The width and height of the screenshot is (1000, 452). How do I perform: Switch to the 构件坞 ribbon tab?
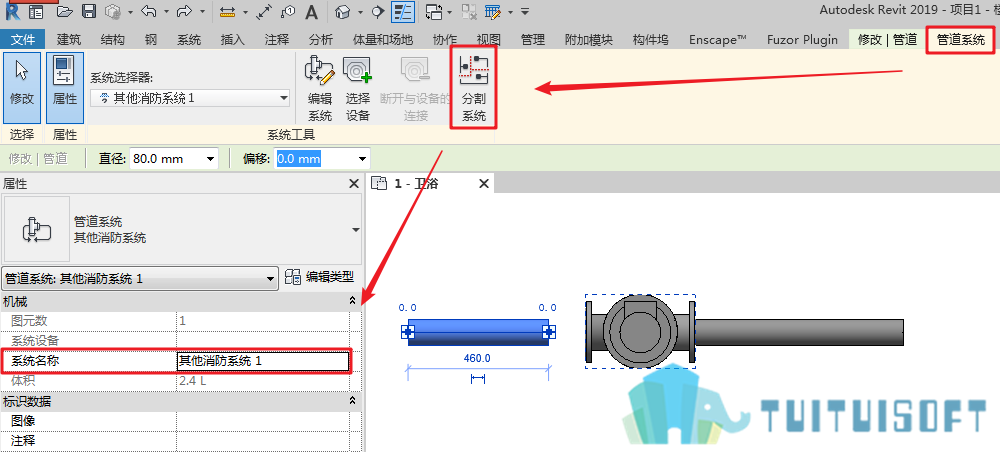(651, 40)
